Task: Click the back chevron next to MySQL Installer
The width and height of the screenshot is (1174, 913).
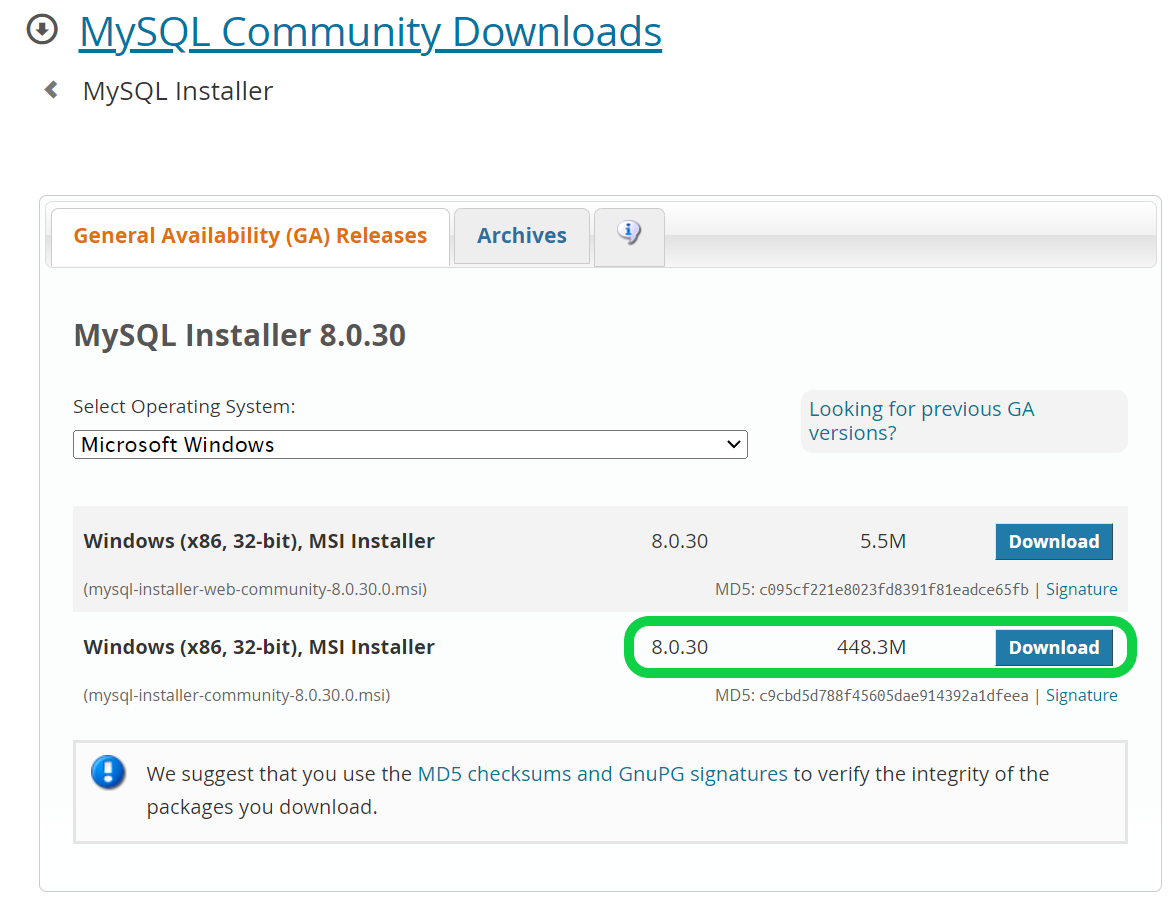Action: coord(51,90)
